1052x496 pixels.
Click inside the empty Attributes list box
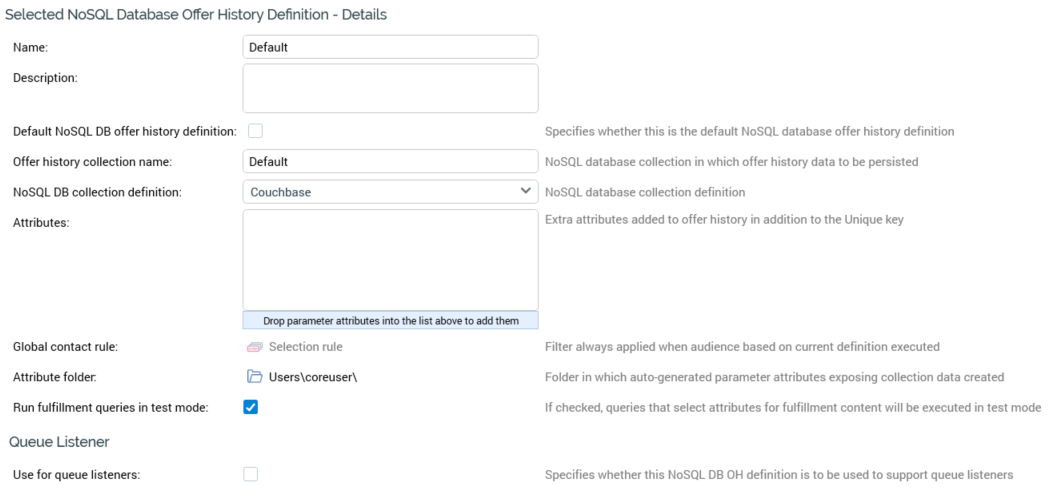coord(390,260)
